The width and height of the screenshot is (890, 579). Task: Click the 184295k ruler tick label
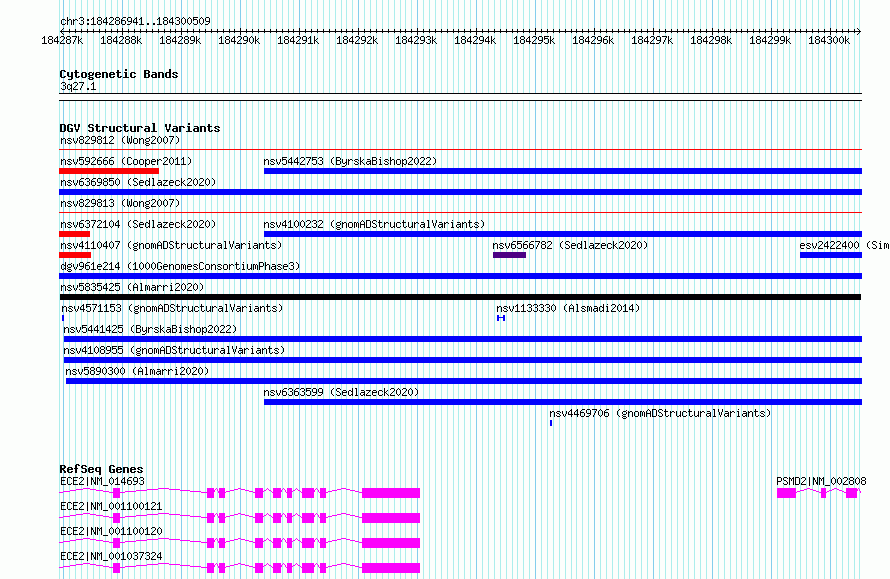(x=534, y=40)
